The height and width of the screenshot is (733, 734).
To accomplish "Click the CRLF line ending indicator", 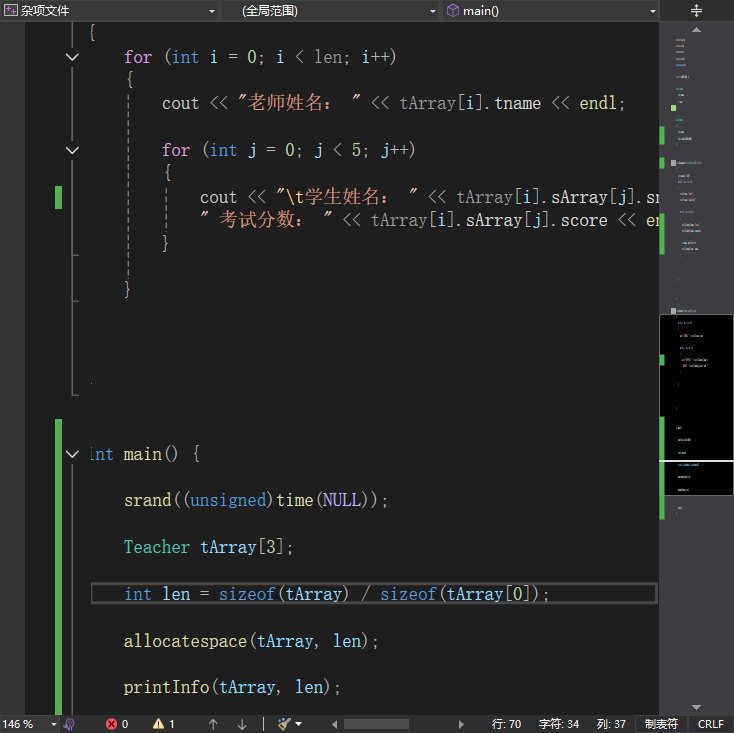I will tap(711, 724).
